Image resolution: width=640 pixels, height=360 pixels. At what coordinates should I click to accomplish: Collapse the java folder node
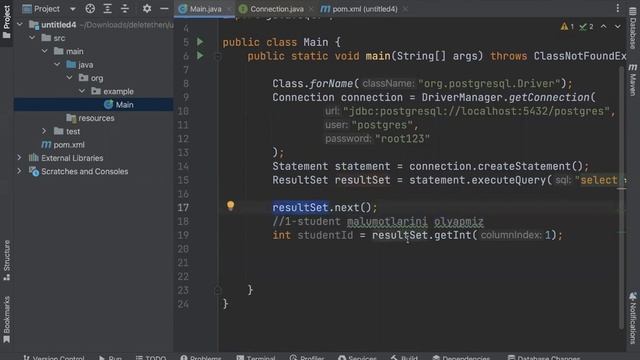(x=57, y=64)
